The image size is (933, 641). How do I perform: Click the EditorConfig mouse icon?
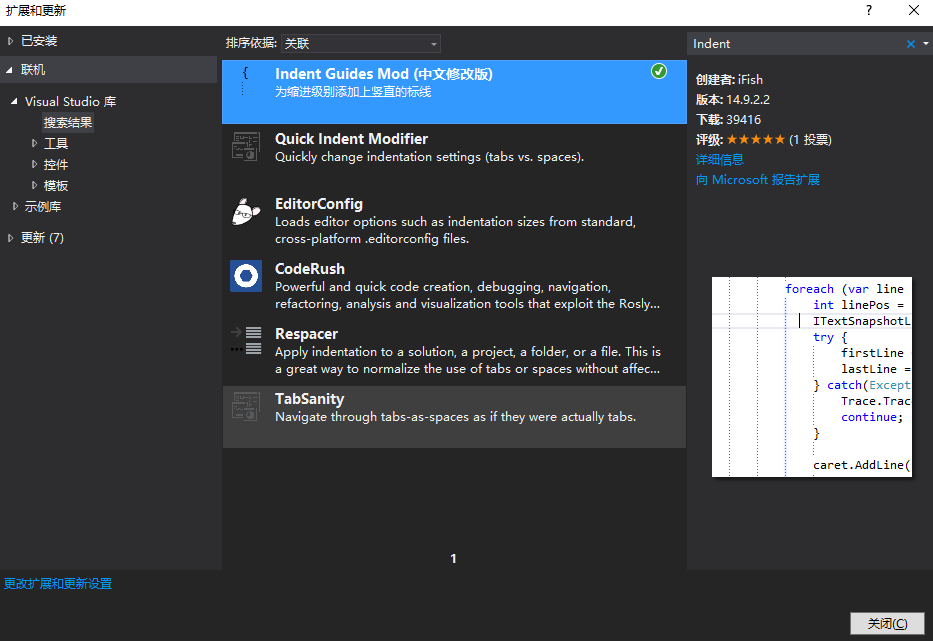coord(246,211)
